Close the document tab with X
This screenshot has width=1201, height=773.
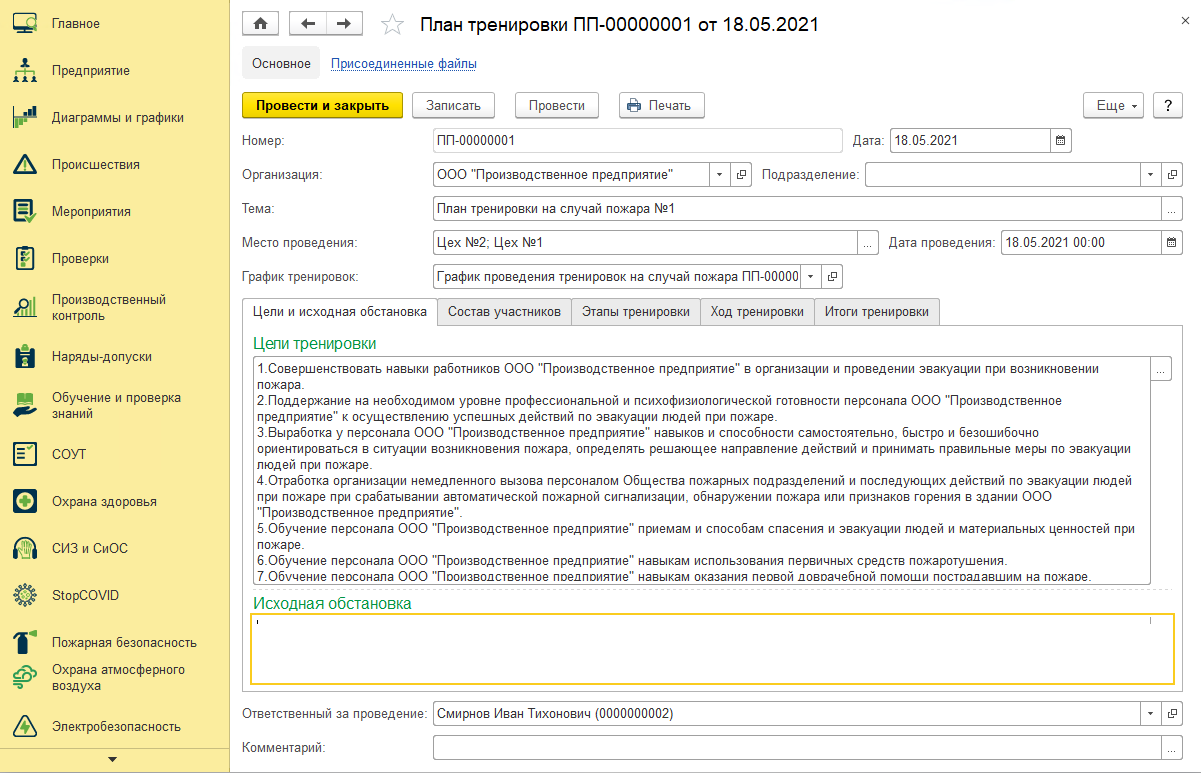[x=1185, y=23]
